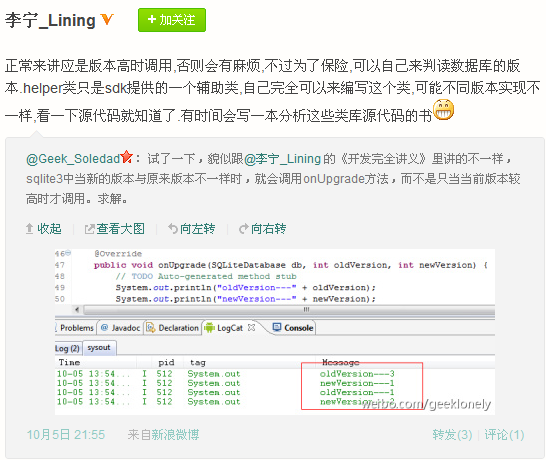Select the Problems tab in the screenshot
This screenshot has height=460, width=546.
tap(76, 328)
